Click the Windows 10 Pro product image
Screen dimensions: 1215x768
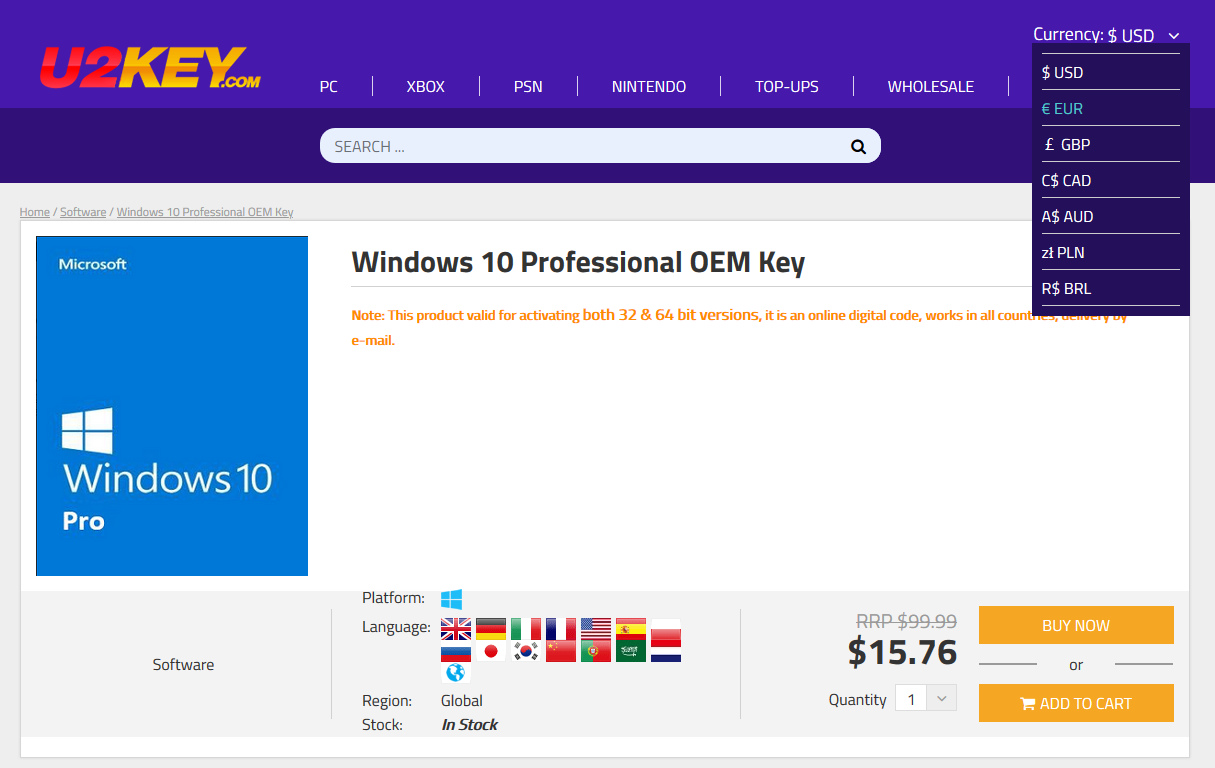[172, 406]
